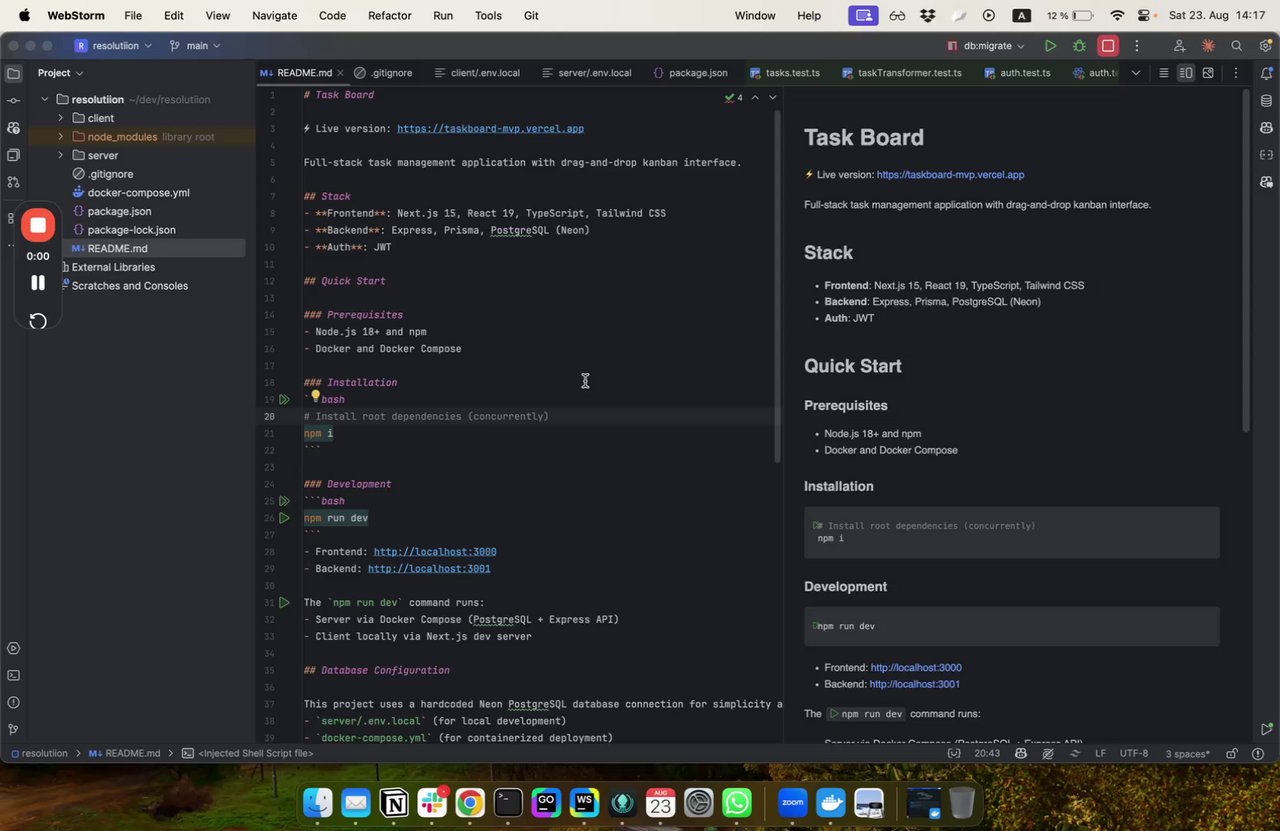Switch to the .gitignore tab

(x=383, y=73)
